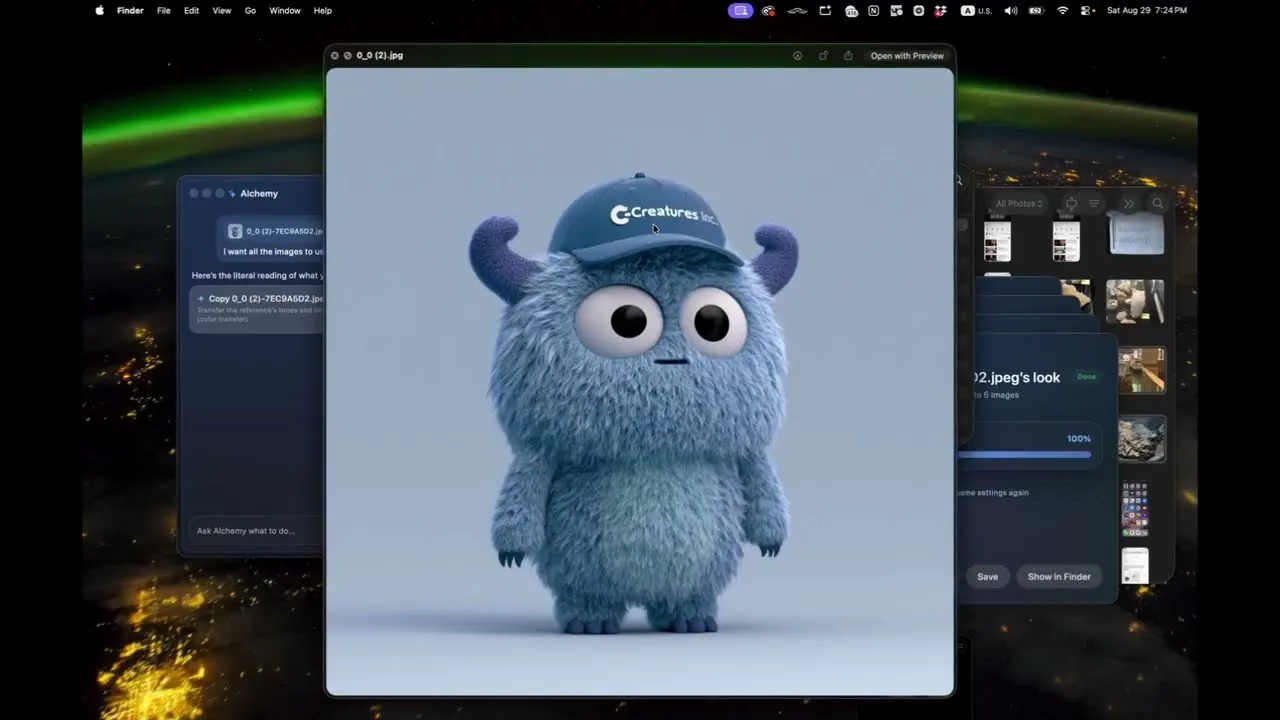1280x720 pixels.
Task: Click the green Done status label
Action: (x=1086, y=377)
